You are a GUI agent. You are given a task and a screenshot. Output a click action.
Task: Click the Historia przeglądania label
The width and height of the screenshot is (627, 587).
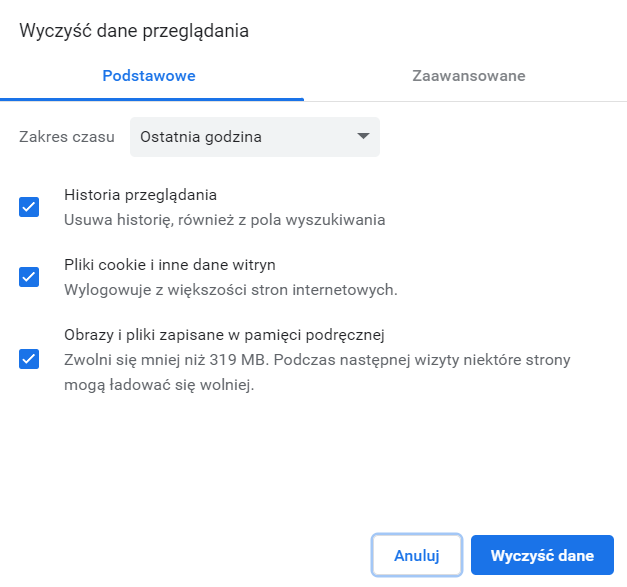tap(140, 195)
